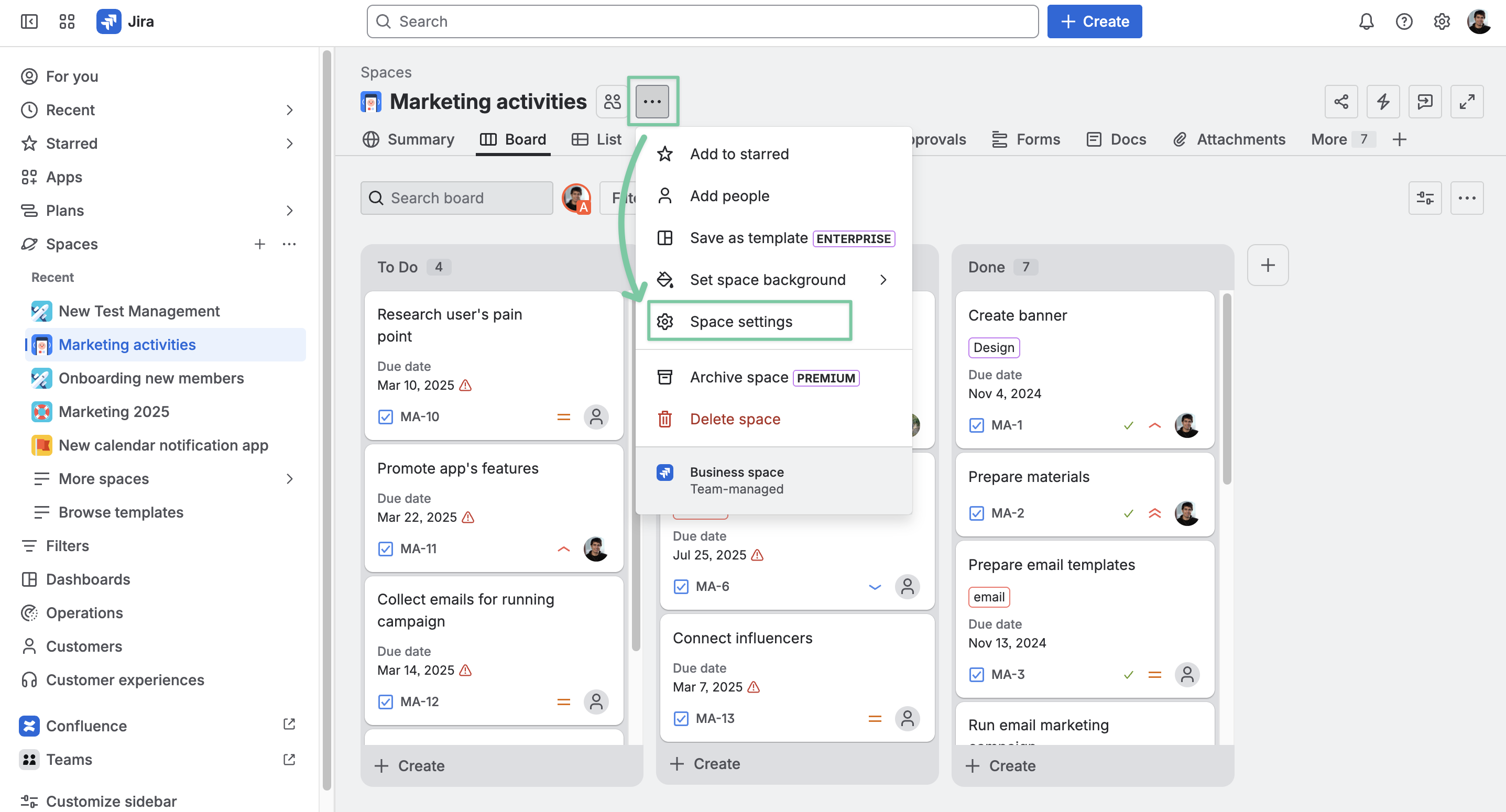Click the help question mark icon
Viewport: 1506px width, 812px height.
point(1404,21)
